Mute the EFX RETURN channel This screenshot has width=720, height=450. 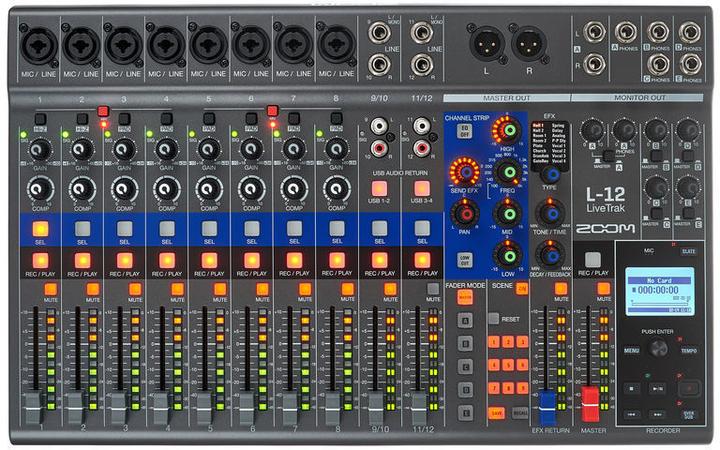[x=561, y=288]
